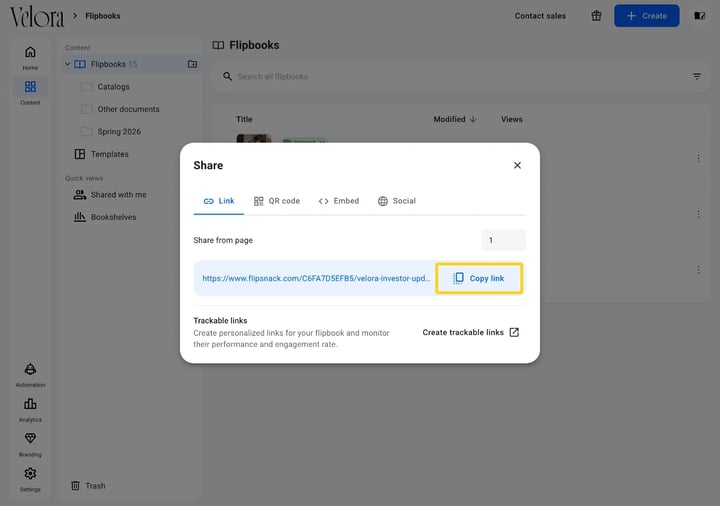The width and height of the screenshot is (720, 506).
Task: Open Branding in the sidebar
Action: (x=30, y=444)
